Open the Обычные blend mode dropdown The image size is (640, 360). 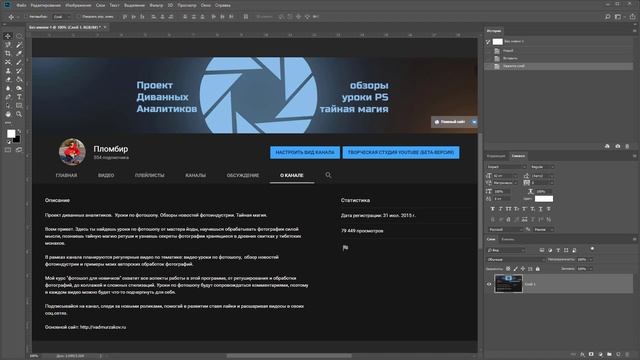coord(516,260)
